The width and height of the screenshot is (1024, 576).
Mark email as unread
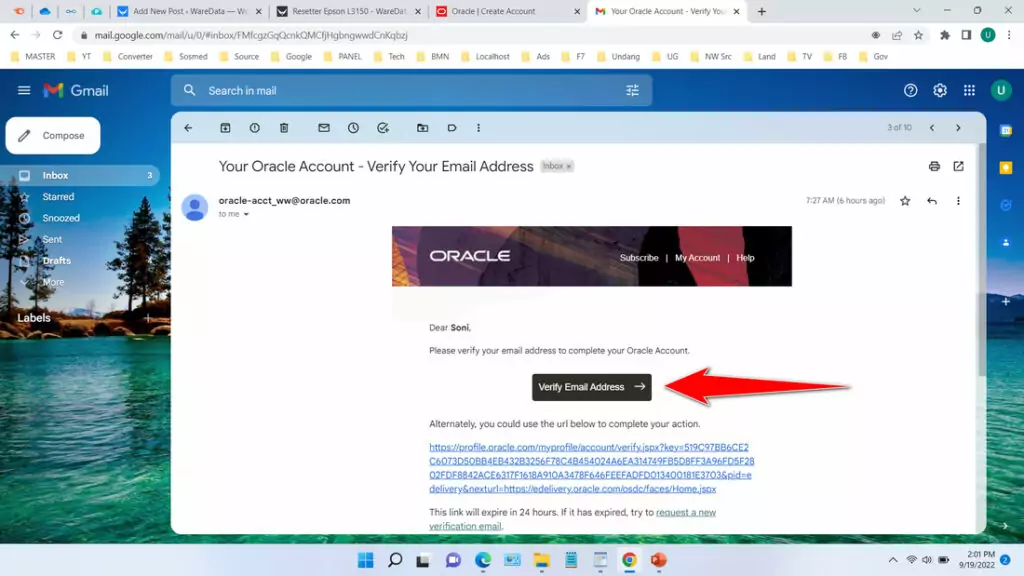click(x=324, y=128)
